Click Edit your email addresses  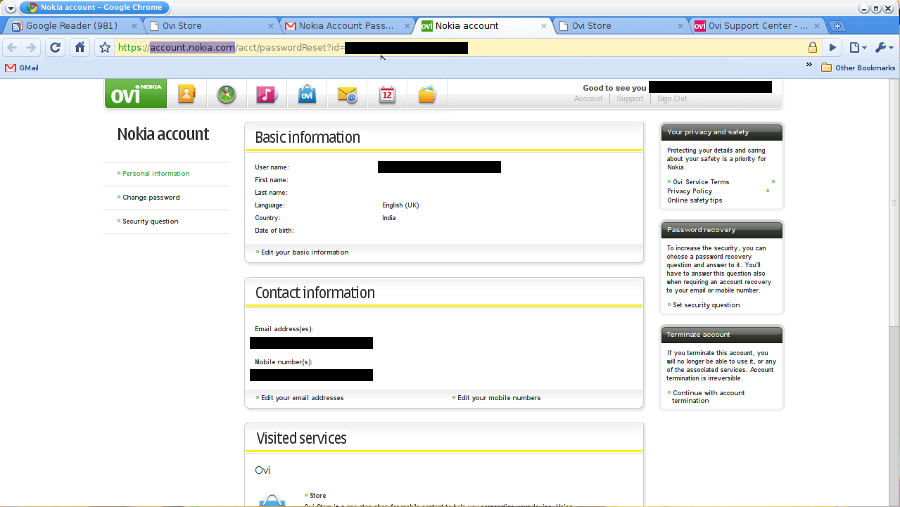(x=302, y=398)
